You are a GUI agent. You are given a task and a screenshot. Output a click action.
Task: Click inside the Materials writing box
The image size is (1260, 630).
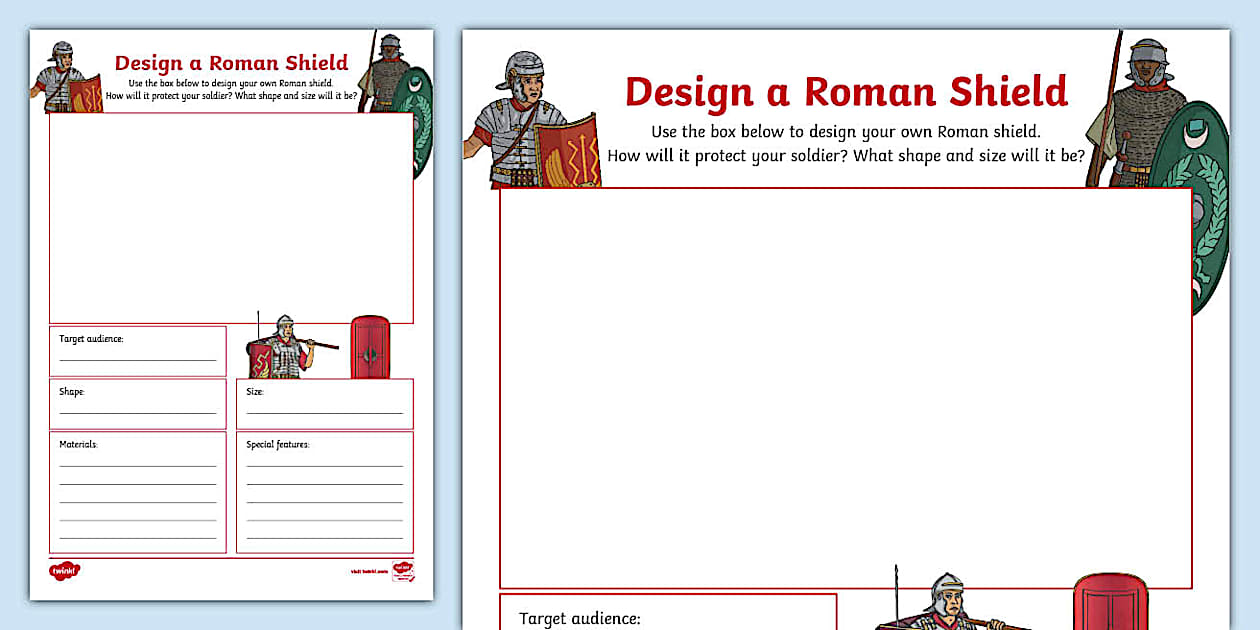tap(137, 490)
